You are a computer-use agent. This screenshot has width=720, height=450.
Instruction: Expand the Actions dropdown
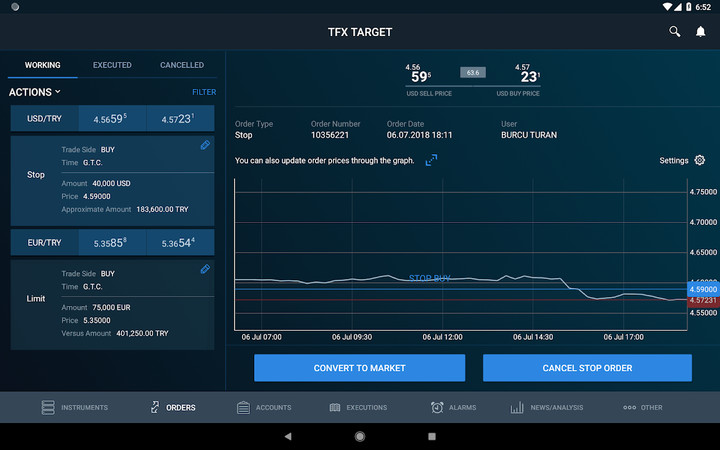(34, 92)
